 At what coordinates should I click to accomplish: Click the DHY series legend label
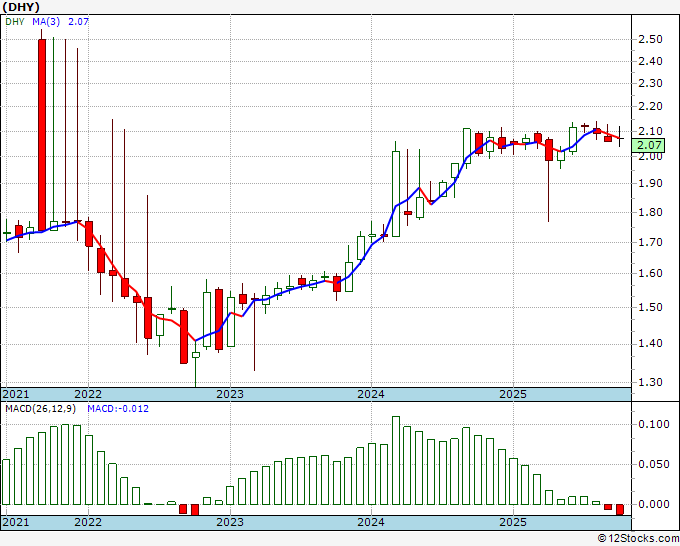point(15,21)
